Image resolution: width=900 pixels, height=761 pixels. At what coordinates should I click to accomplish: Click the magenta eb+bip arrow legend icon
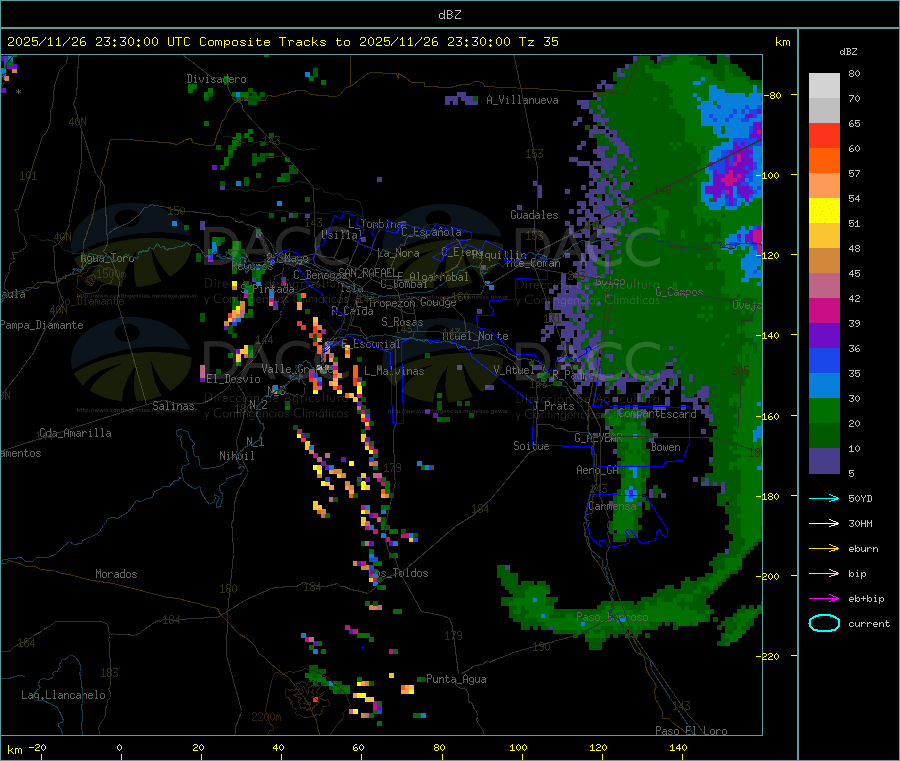pos(824,599)
